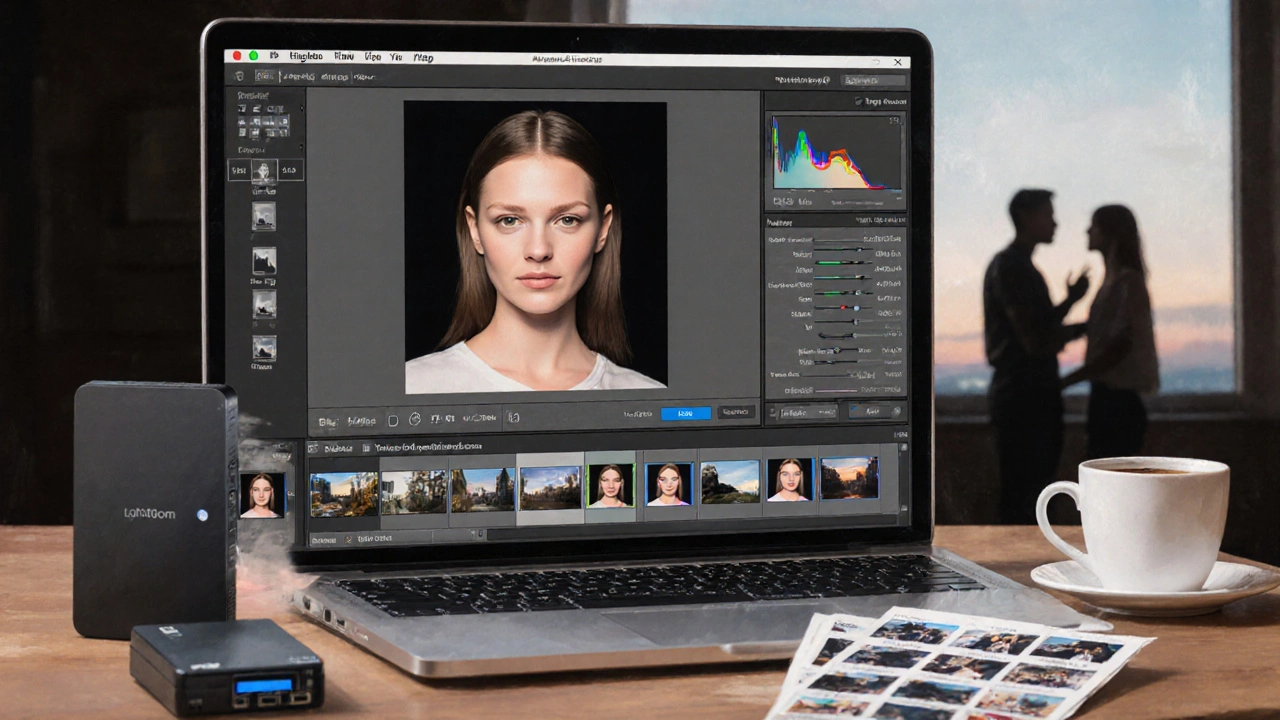Click the circular icon at the top toolbar's left end
This screenshot has height=720, width=1280.
point(239,76)
